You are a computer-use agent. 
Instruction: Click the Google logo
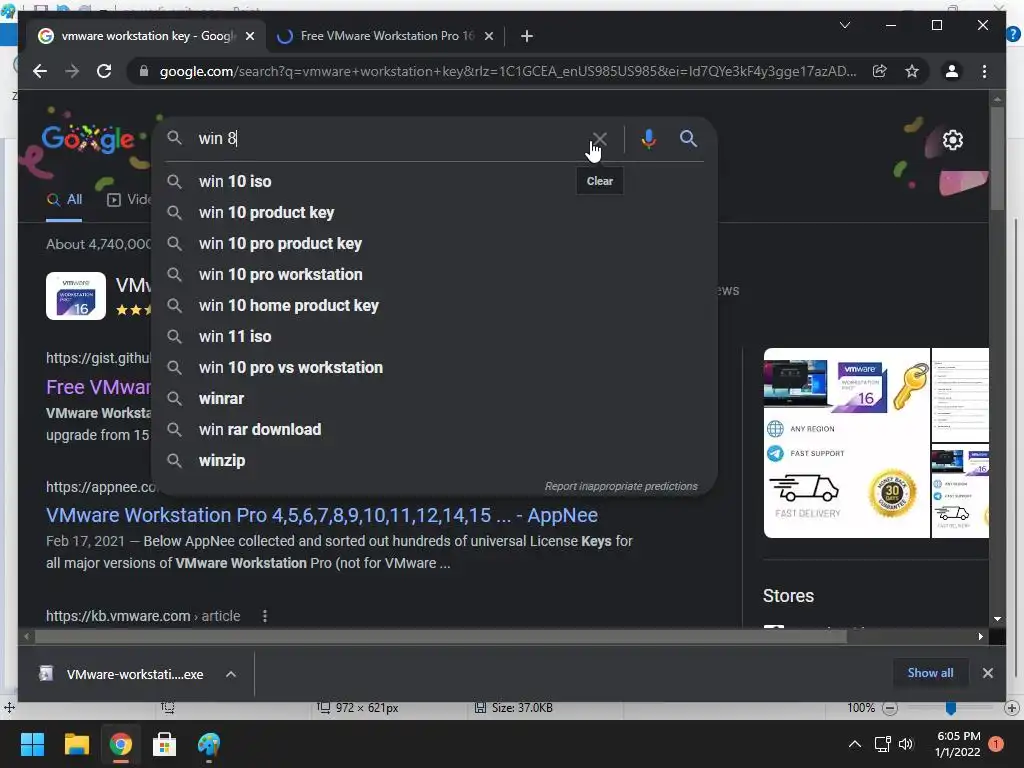pyautogui.click(x=88, y=139)
